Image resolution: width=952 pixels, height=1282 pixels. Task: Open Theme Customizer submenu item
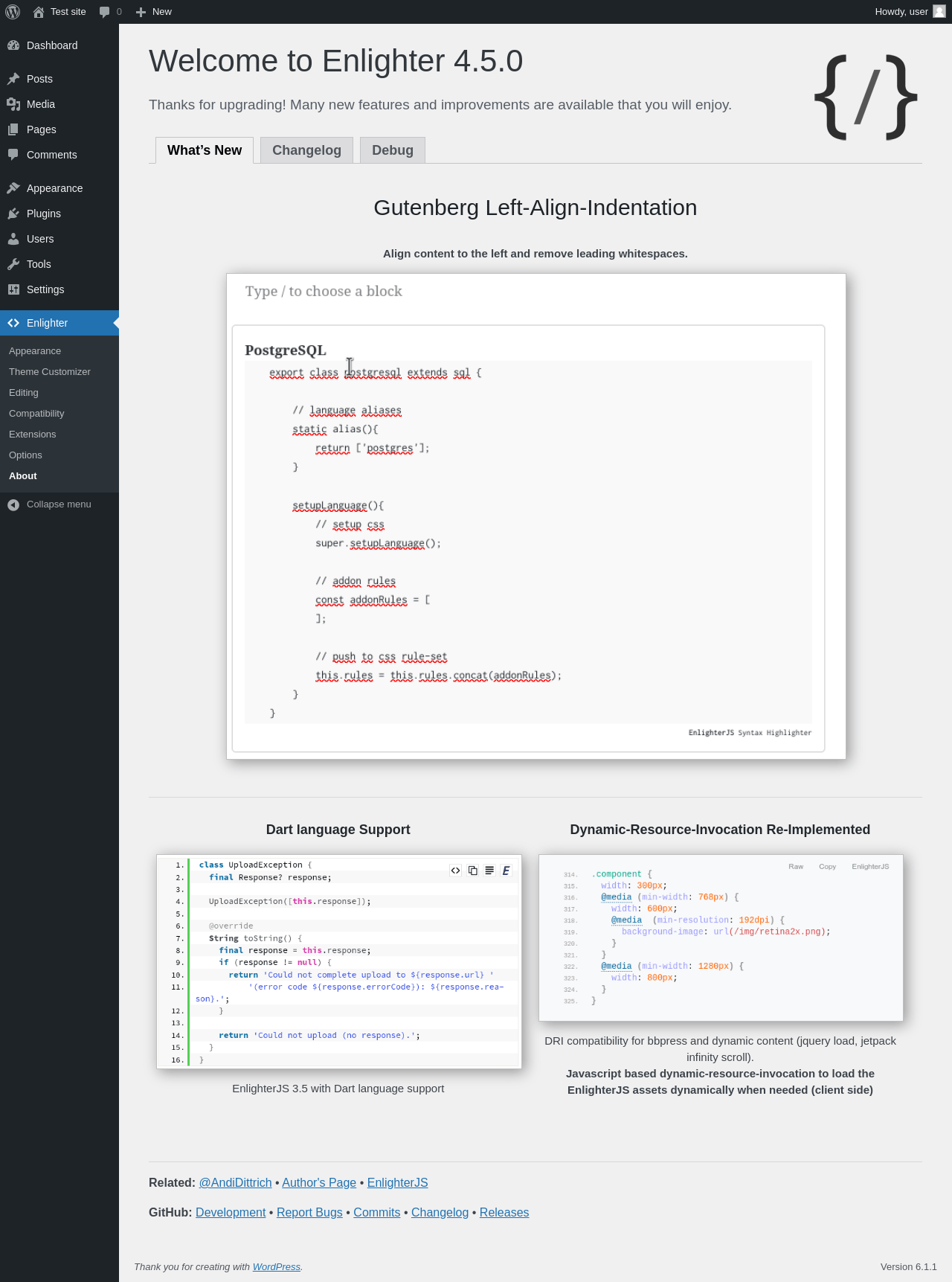coord(50,372)
